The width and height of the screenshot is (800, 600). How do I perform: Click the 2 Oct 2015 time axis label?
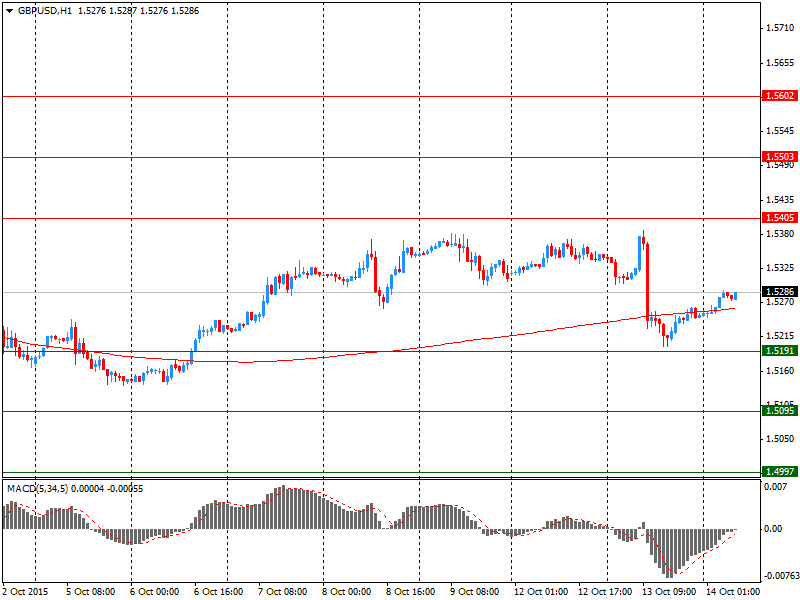click(x=26, y=592)
